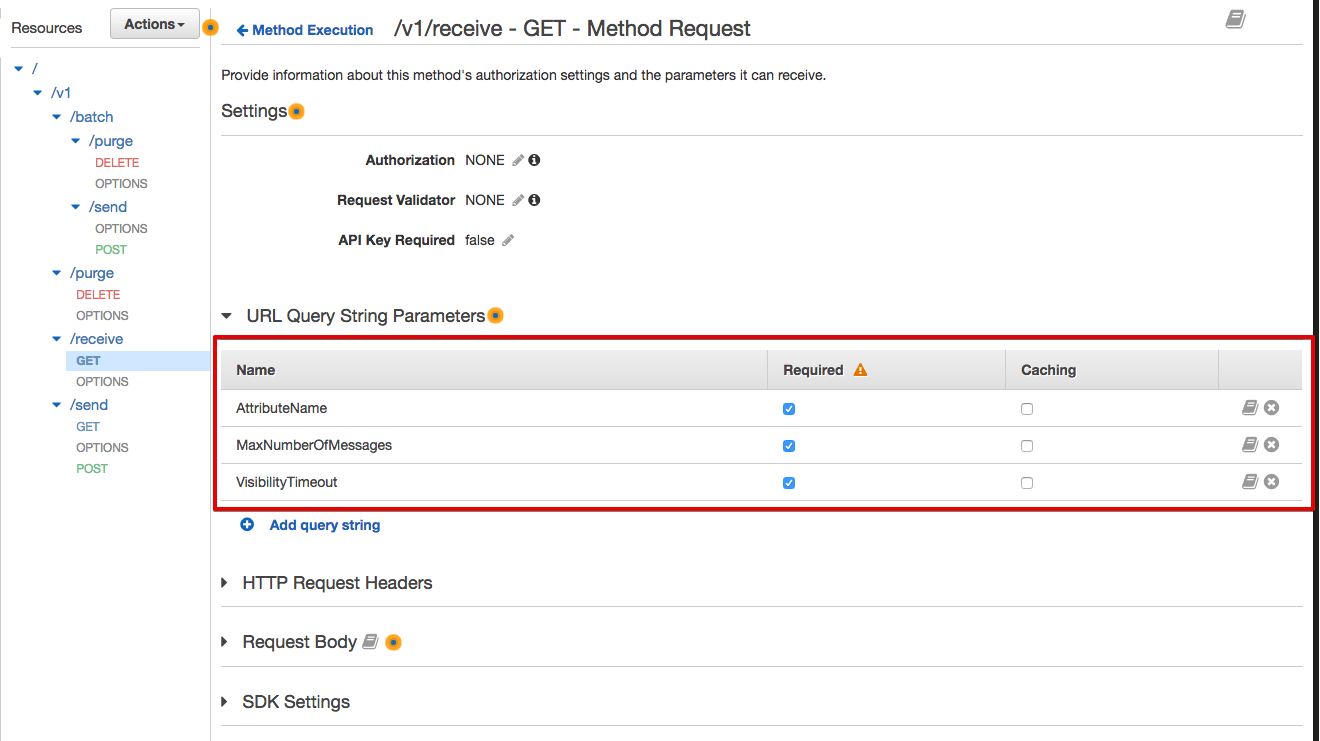
Task: Toggle Required checkbox for VisibilityTimeout
Action: click(789, 483)
